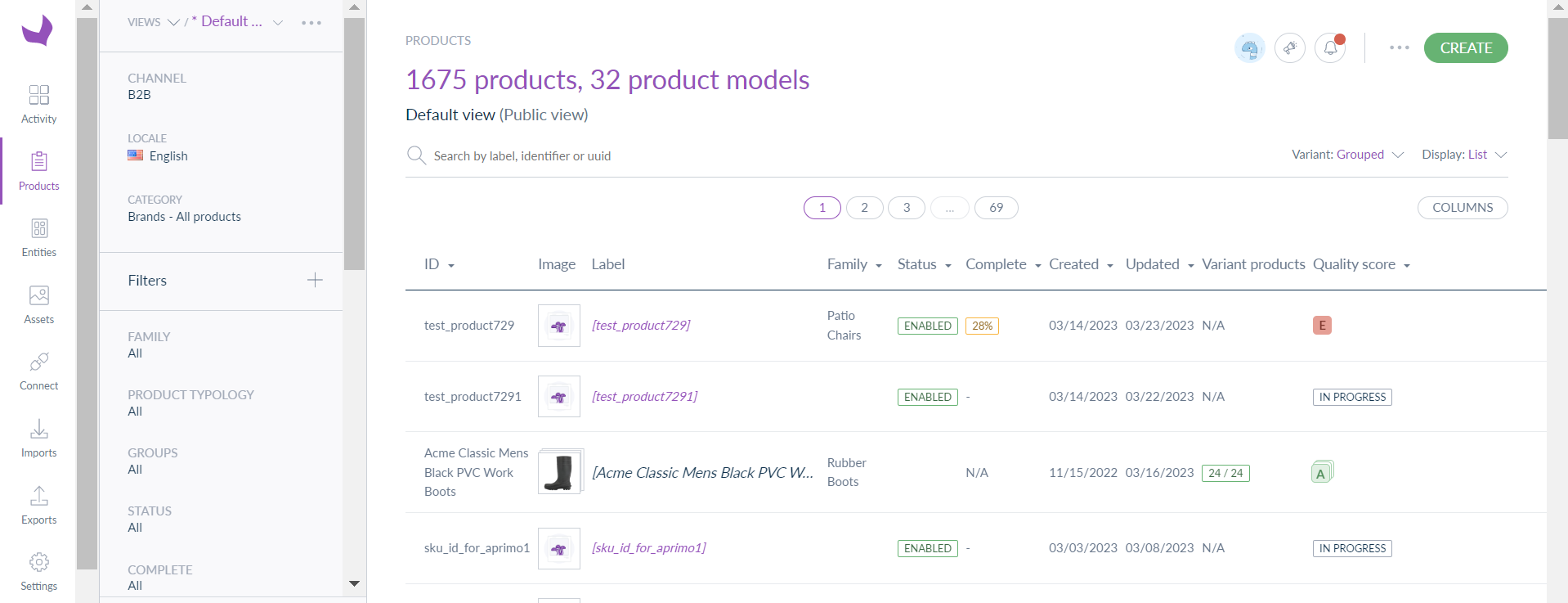Open the test_product729 label link
1568x603 pixels.
pos(641,326)
